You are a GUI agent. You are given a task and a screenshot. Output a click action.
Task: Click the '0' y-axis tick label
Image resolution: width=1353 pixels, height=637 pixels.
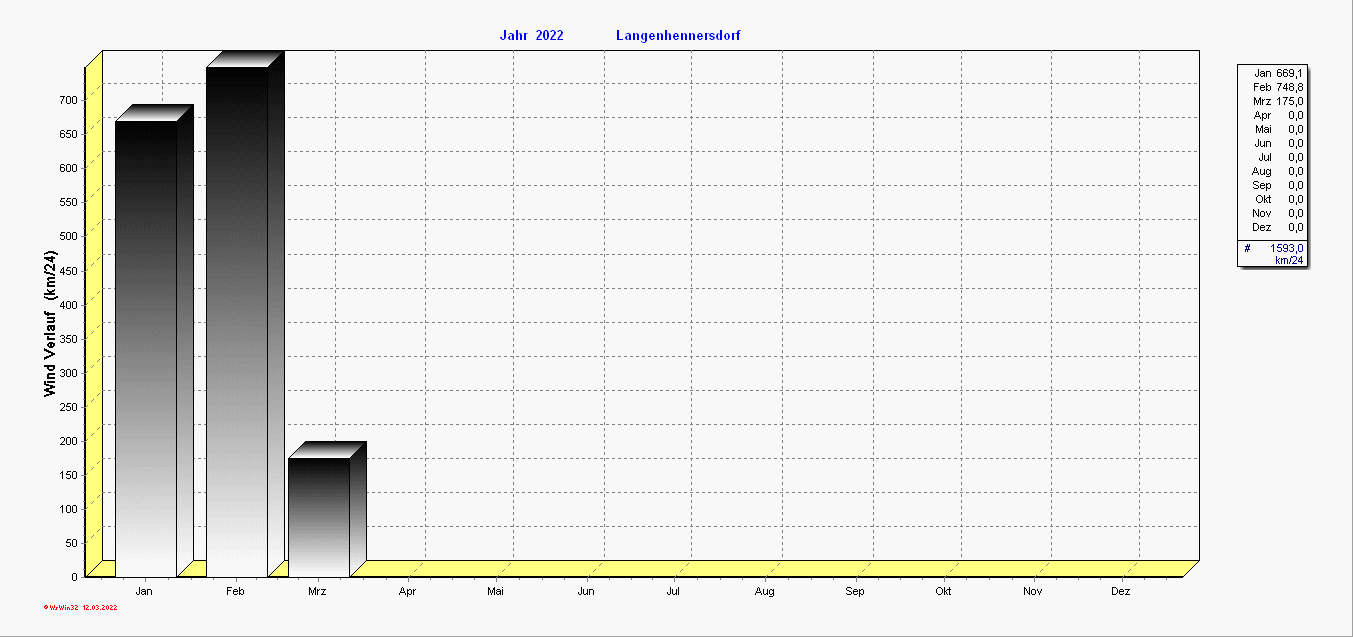(x=75, y=576)
